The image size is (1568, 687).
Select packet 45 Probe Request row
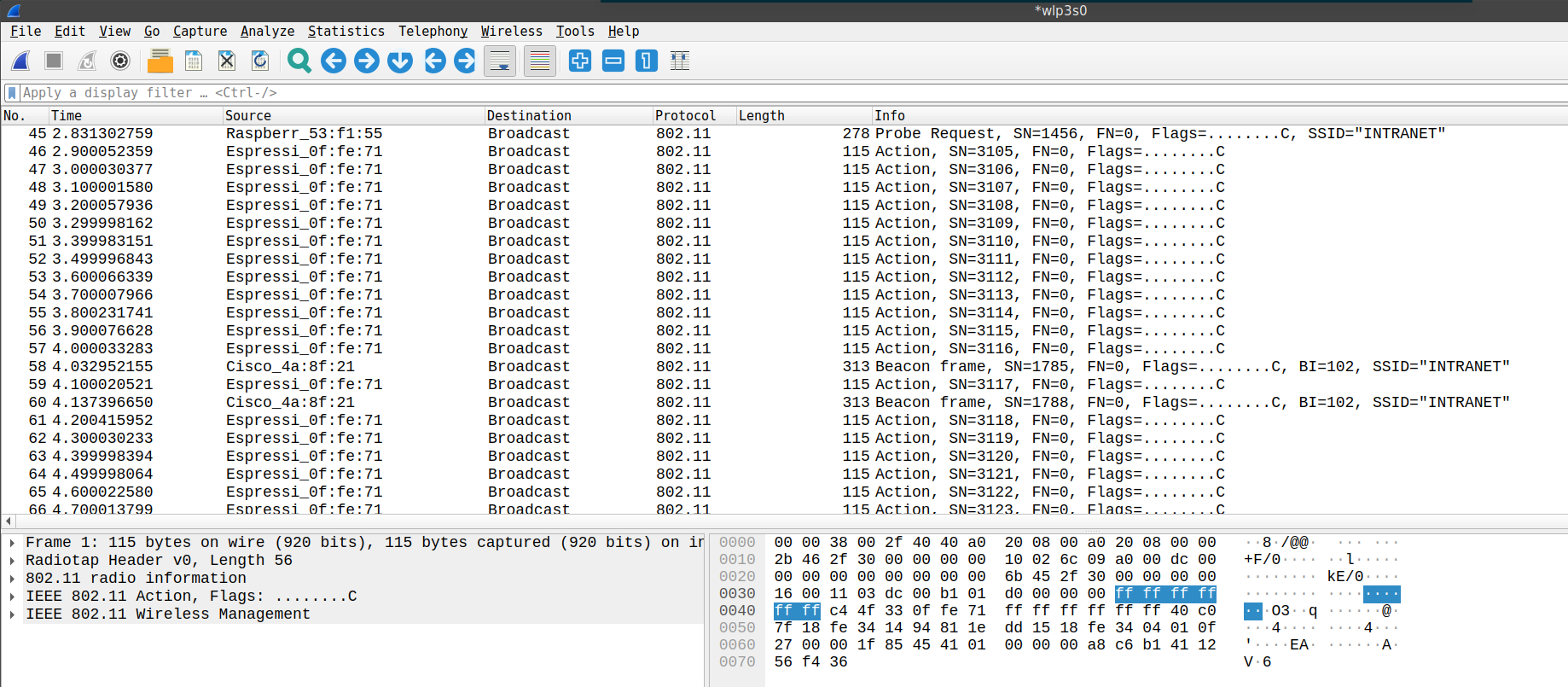point(784,134)
